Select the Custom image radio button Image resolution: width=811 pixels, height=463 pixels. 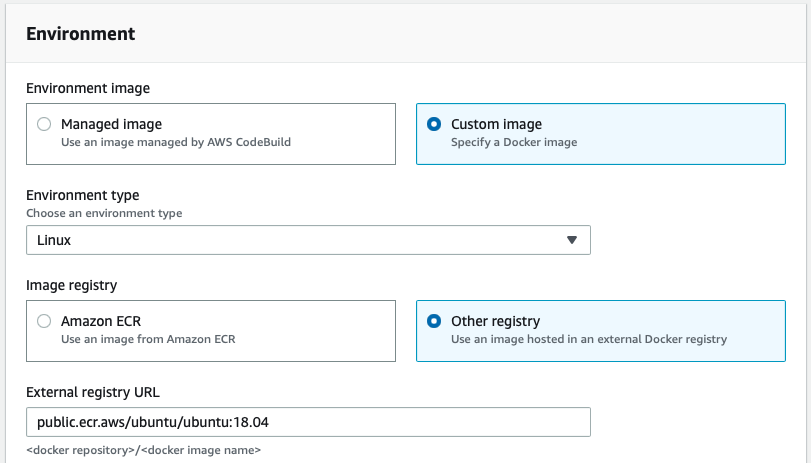point(433,125)
